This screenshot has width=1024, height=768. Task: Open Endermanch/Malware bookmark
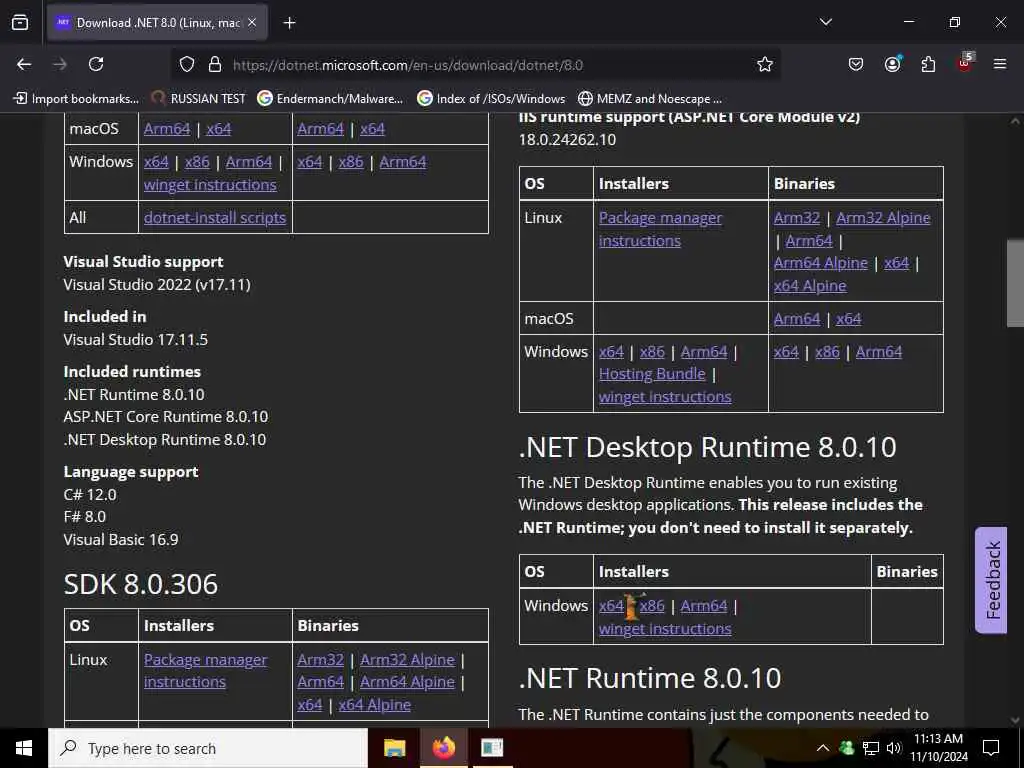coord(330,99)
